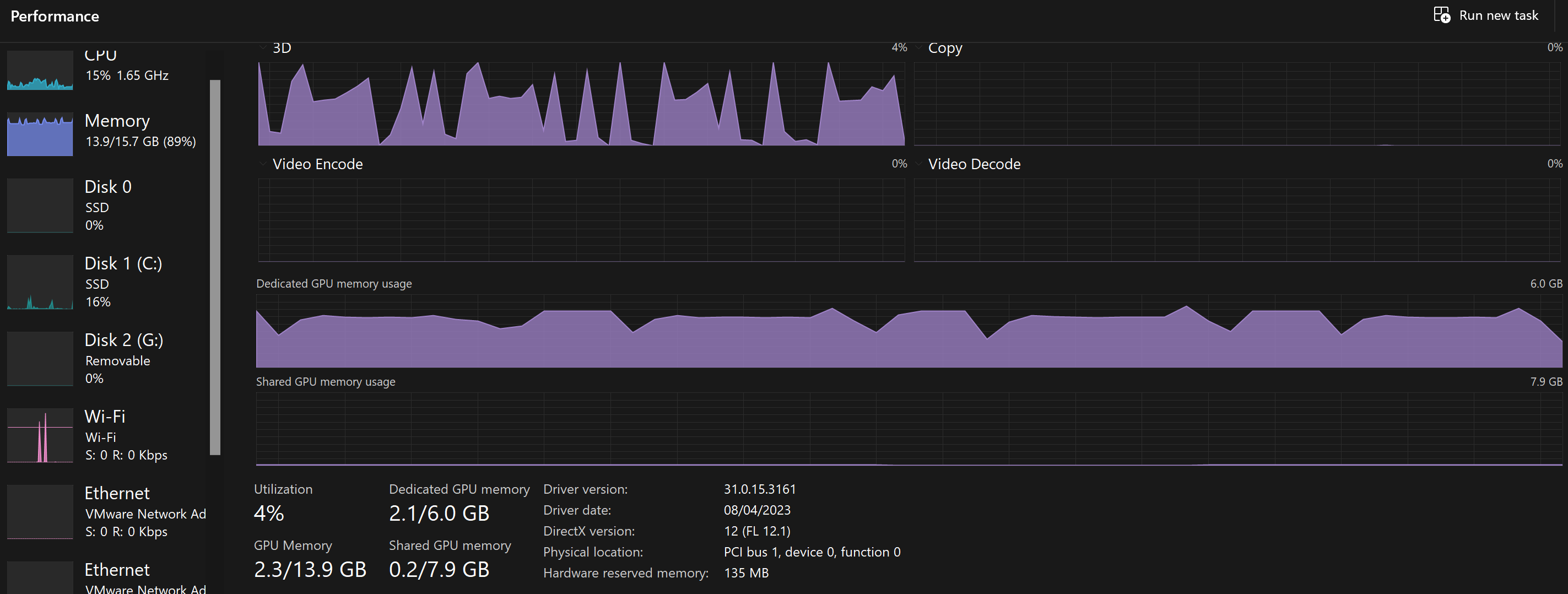The height and width of the screenshot is (594, 1568).
Task: Collapse the Video Decode graph
Action: (918, 163)
